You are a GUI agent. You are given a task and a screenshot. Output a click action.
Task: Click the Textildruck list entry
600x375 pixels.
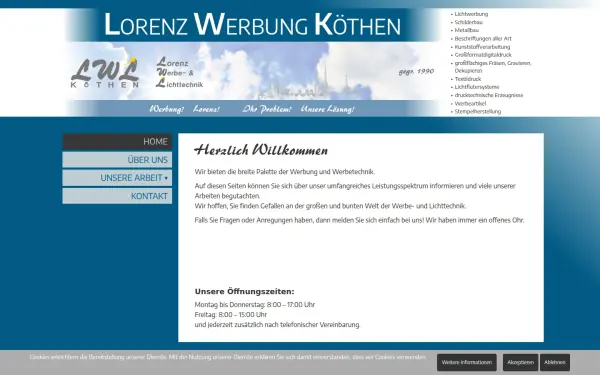468,79
